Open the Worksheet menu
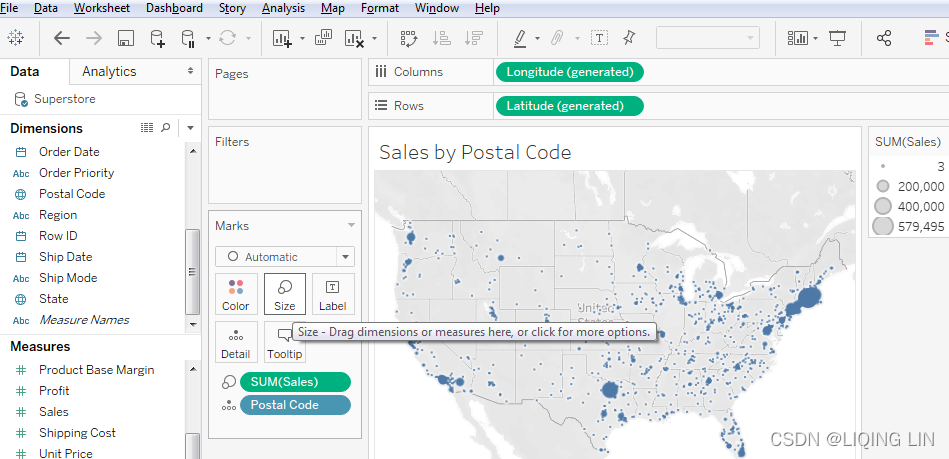Image resolution: width=949 pixels, height=459 pixels. tap(102, 8)
